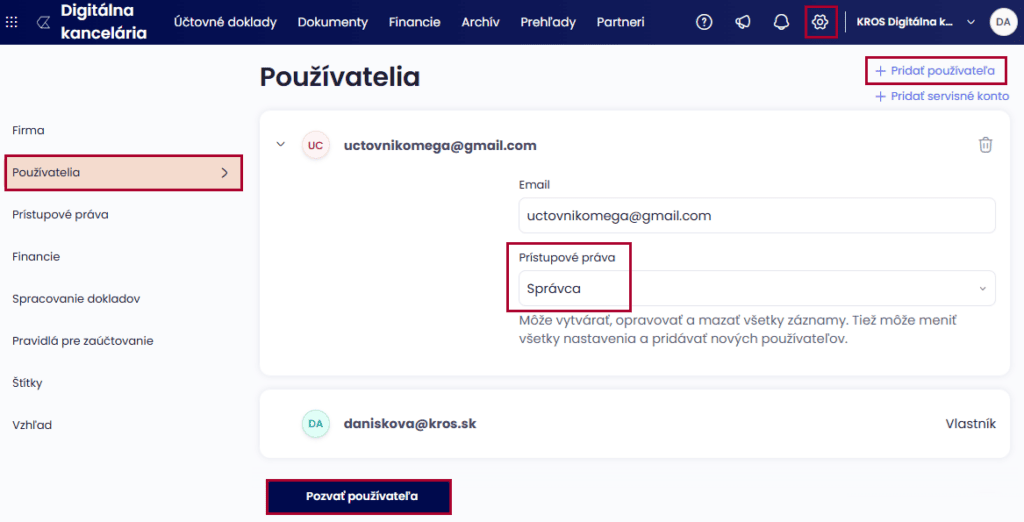
Task: Open the app launcher grid icon
Action: [12, 22]
